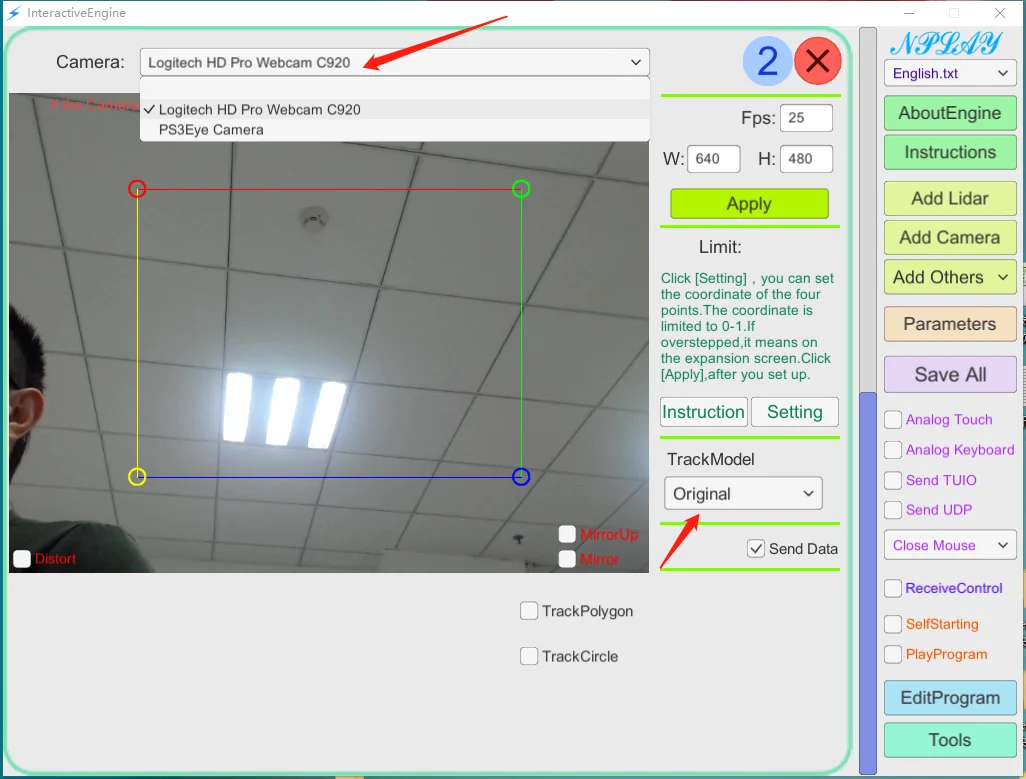Click the Fps input field
This screenshot has height=779, width=1026.
click(x=806, y=118)
